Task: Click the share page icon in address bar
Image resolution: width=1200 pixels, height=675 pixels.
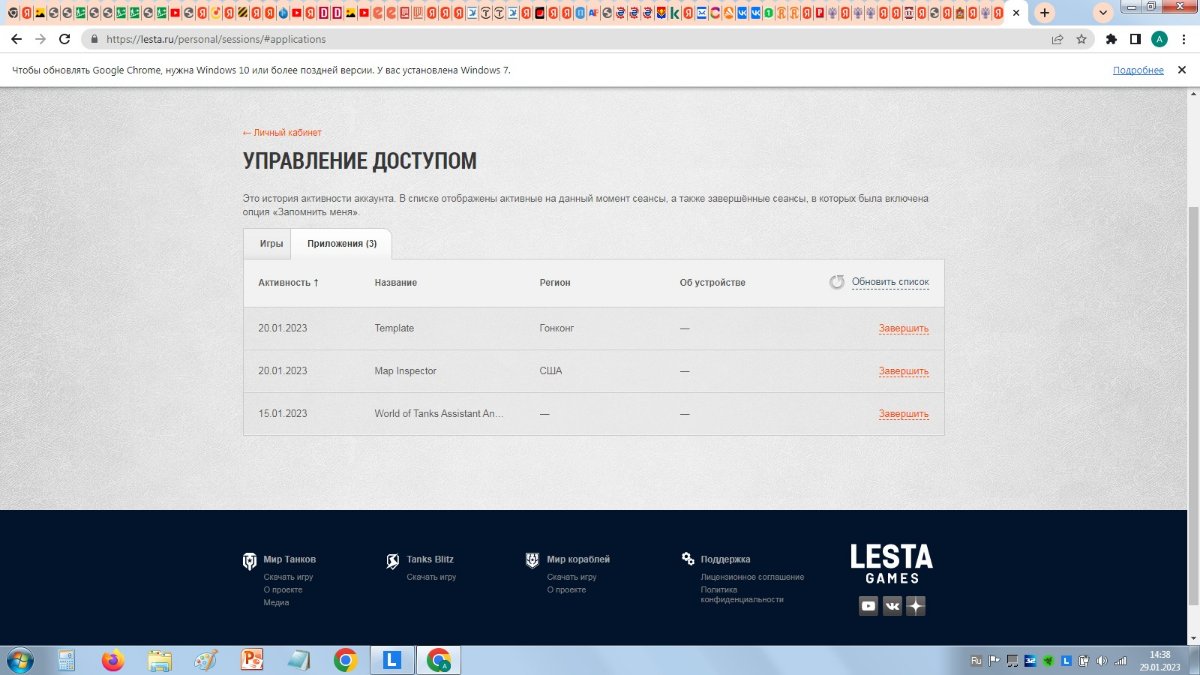Action: [x=1057, y=39]
